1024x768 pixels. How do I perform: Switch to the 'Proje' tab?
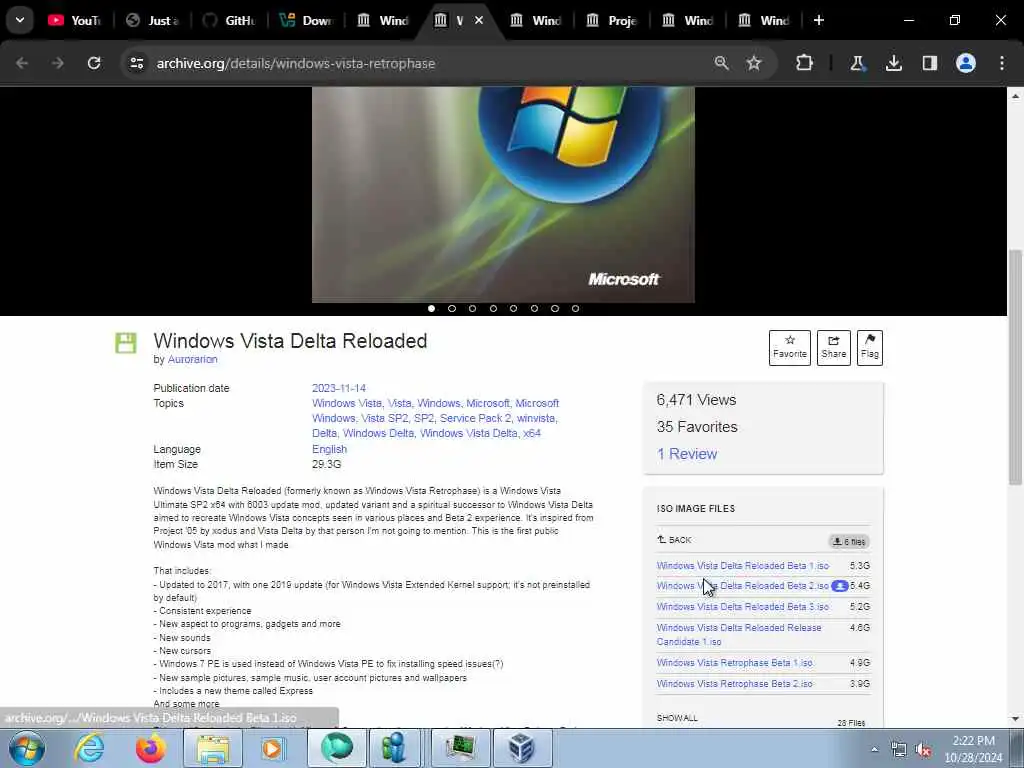pos(612,20)
